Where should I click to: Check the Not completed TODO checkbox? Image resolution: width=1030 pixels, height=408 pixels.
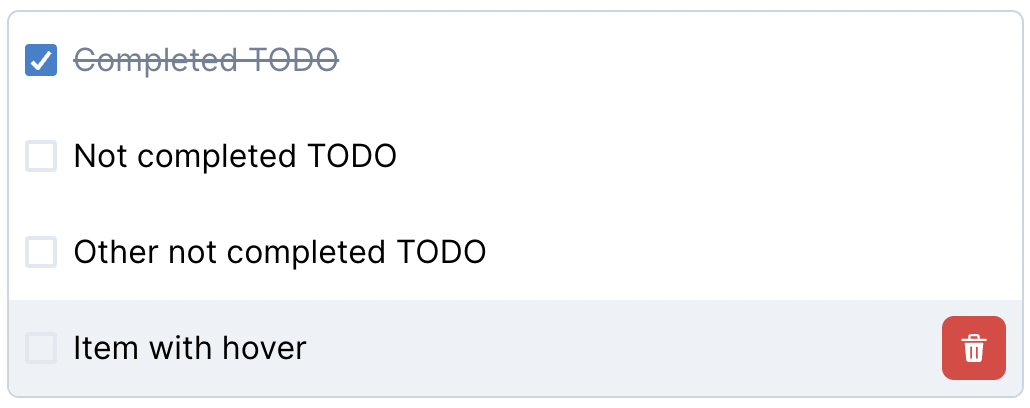point(41,157)
